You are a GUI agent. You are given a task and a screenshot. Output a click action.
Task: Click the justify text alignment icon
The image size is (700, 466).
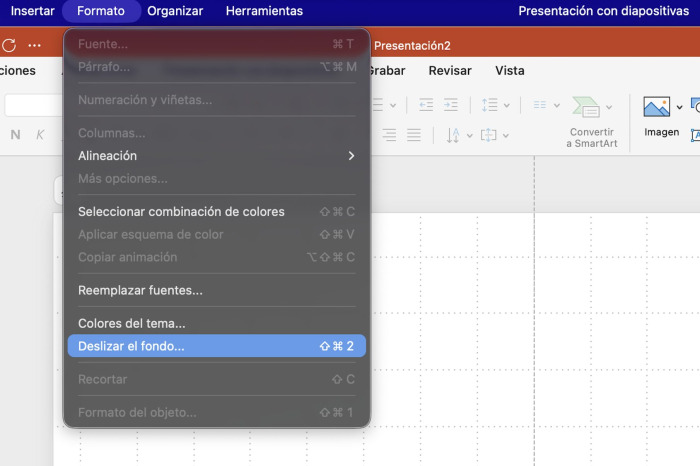point(413,135)
